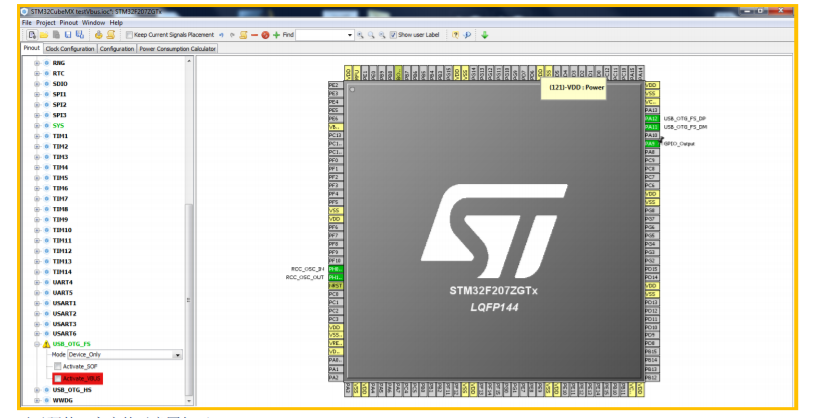Click the Zoom In magnifier icon
Viewport: 821px width, 418px height.
pyautogui.click(x=360, y=35)
